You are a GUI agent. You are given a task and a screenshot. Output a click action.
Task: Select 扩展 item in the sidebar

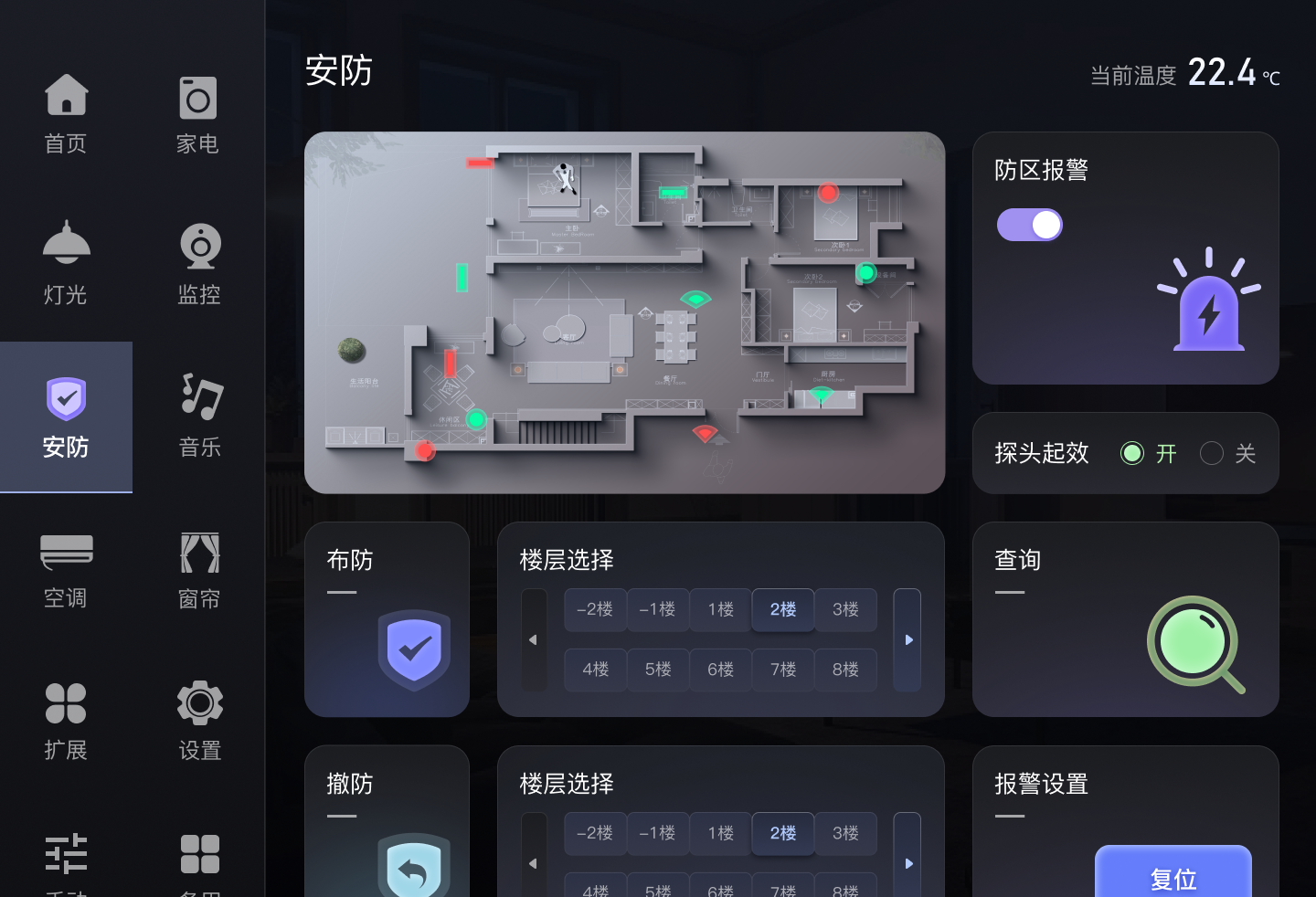click(67, 722)
